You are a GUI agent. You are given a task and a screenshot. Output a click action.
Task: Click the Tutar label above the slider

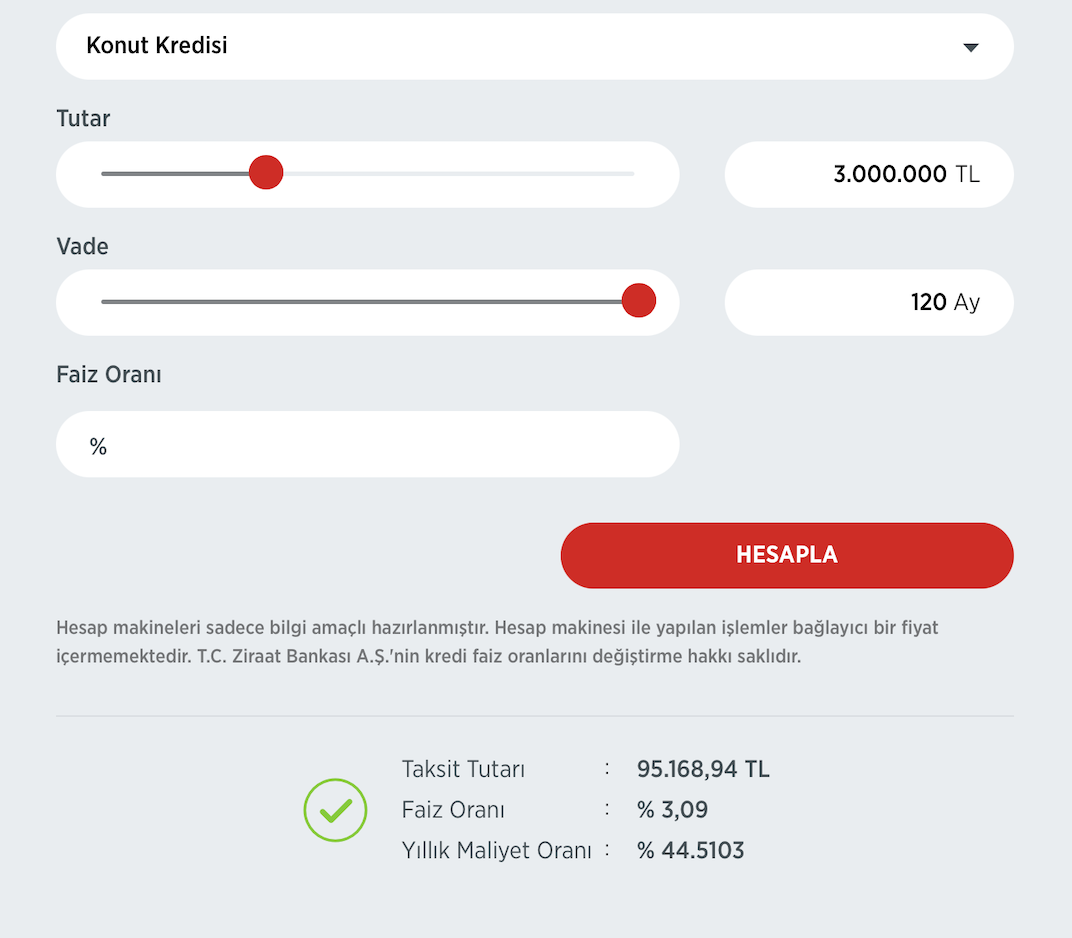click(83, 119)
